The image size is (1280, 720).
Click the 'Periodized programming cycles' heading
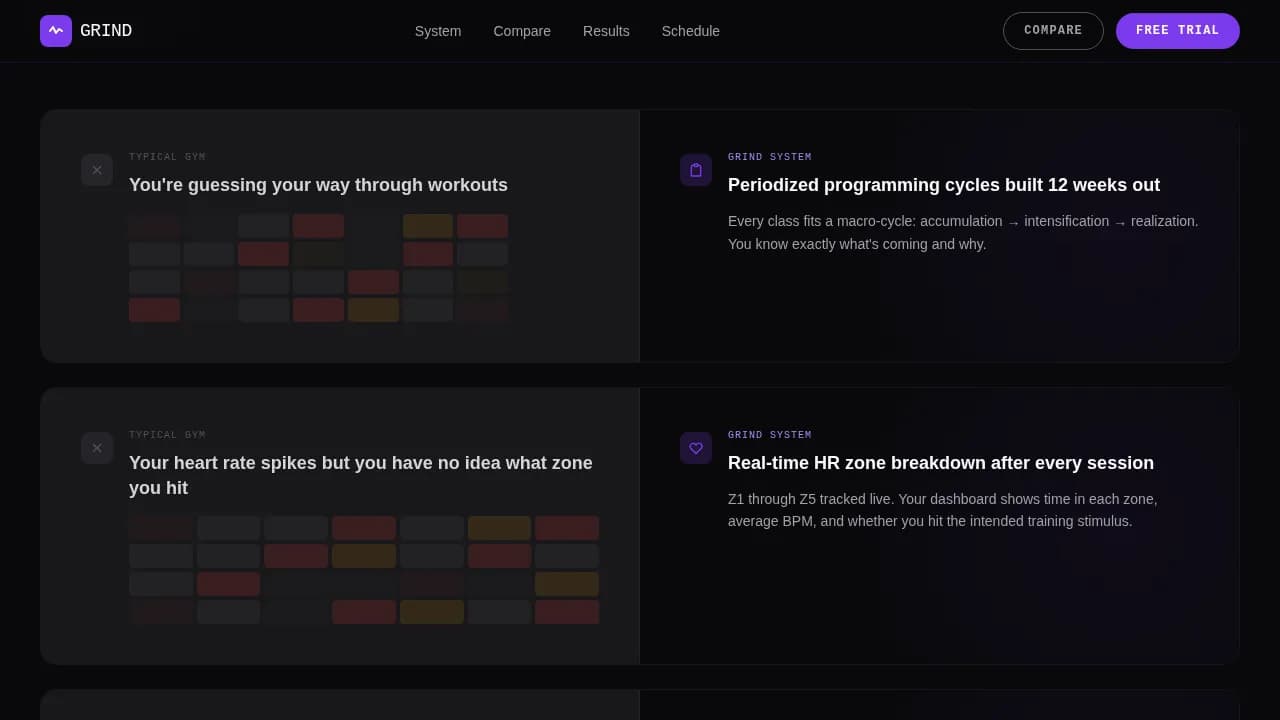click(x=943, y=185)
